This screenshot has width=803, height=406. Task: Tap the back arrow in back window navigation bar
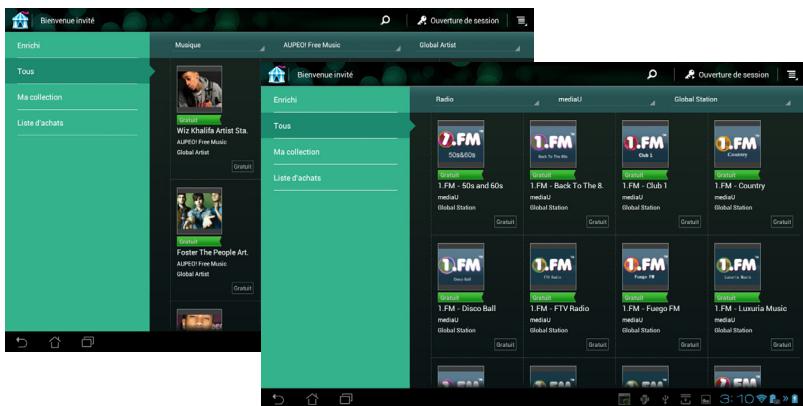click(x=22, y=342)
